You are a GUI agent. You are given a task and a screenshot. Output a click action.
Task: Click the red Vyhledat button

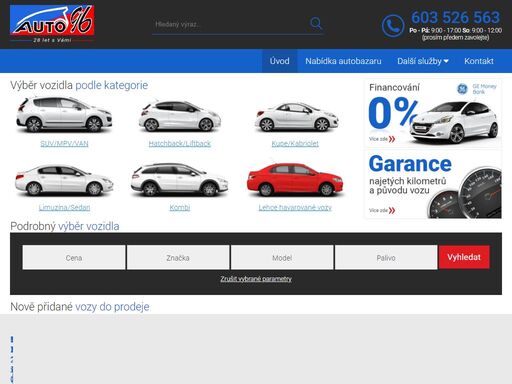click(x=464, y=257)
